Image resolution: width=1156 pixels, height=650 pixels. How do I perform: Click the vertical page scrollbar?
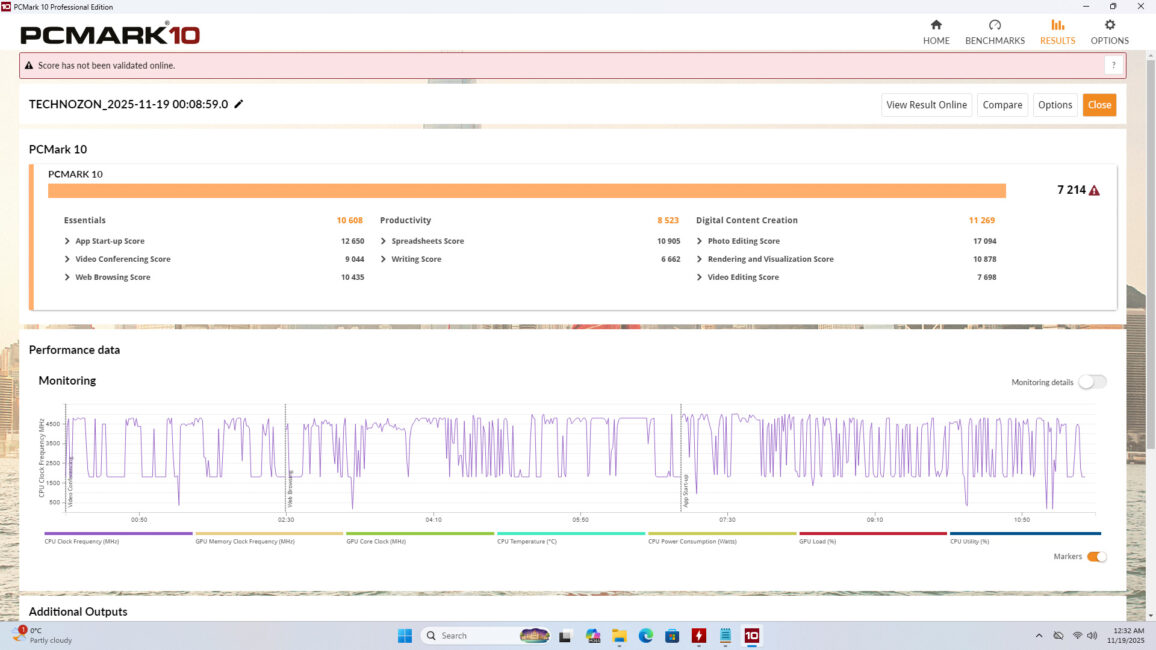click(x=1150, y=254)
